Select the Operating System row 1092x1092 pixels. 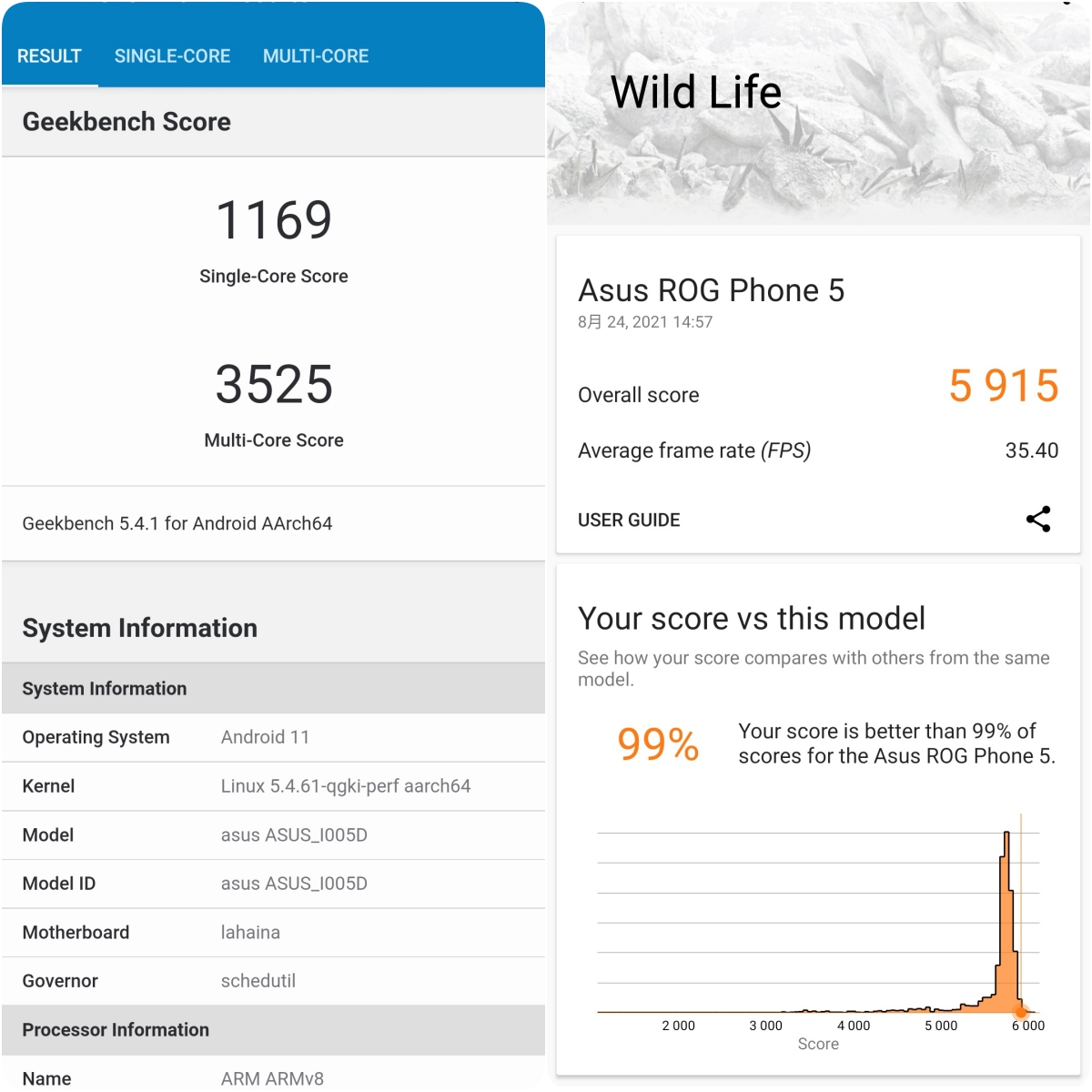click(x=273, y=737)
